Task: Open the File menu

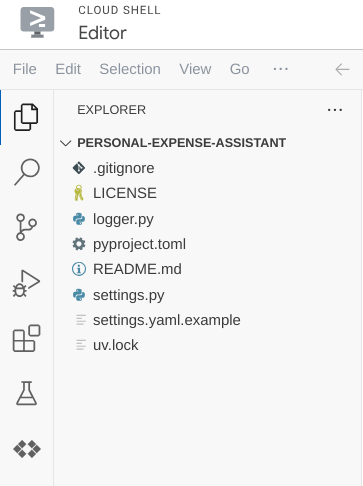Action: click(25, 69)
